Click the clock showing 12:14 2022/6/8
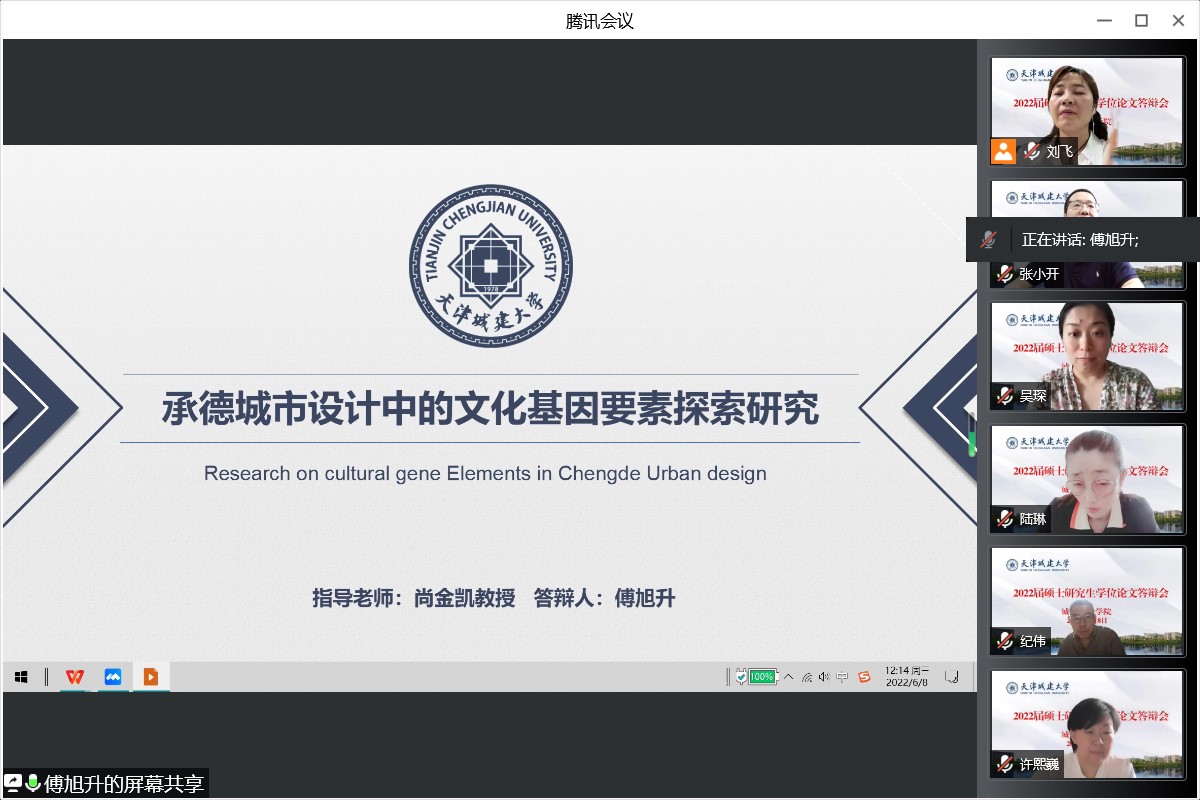Screen dimensions: 1200x800 pyautogui.click(x=907, y=677)
